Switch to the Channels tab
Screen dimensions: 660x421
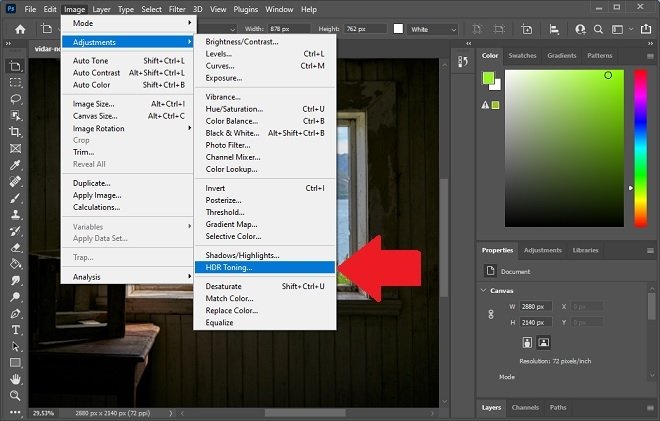525,408
